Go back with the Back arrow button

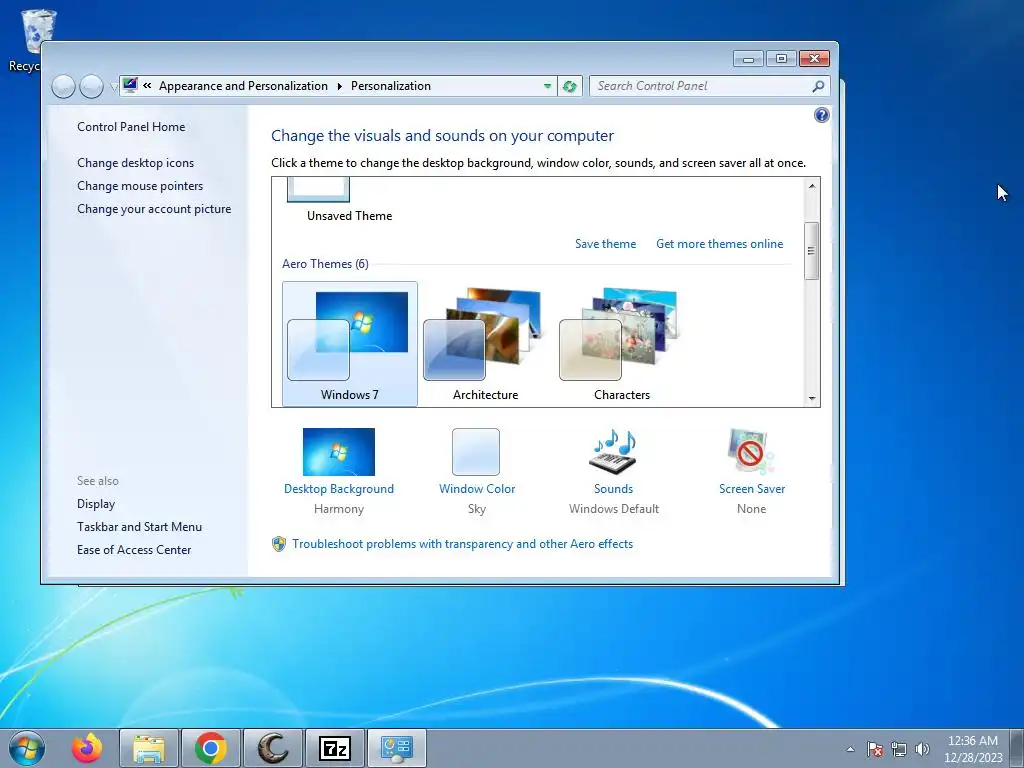[x=63, y=86]
